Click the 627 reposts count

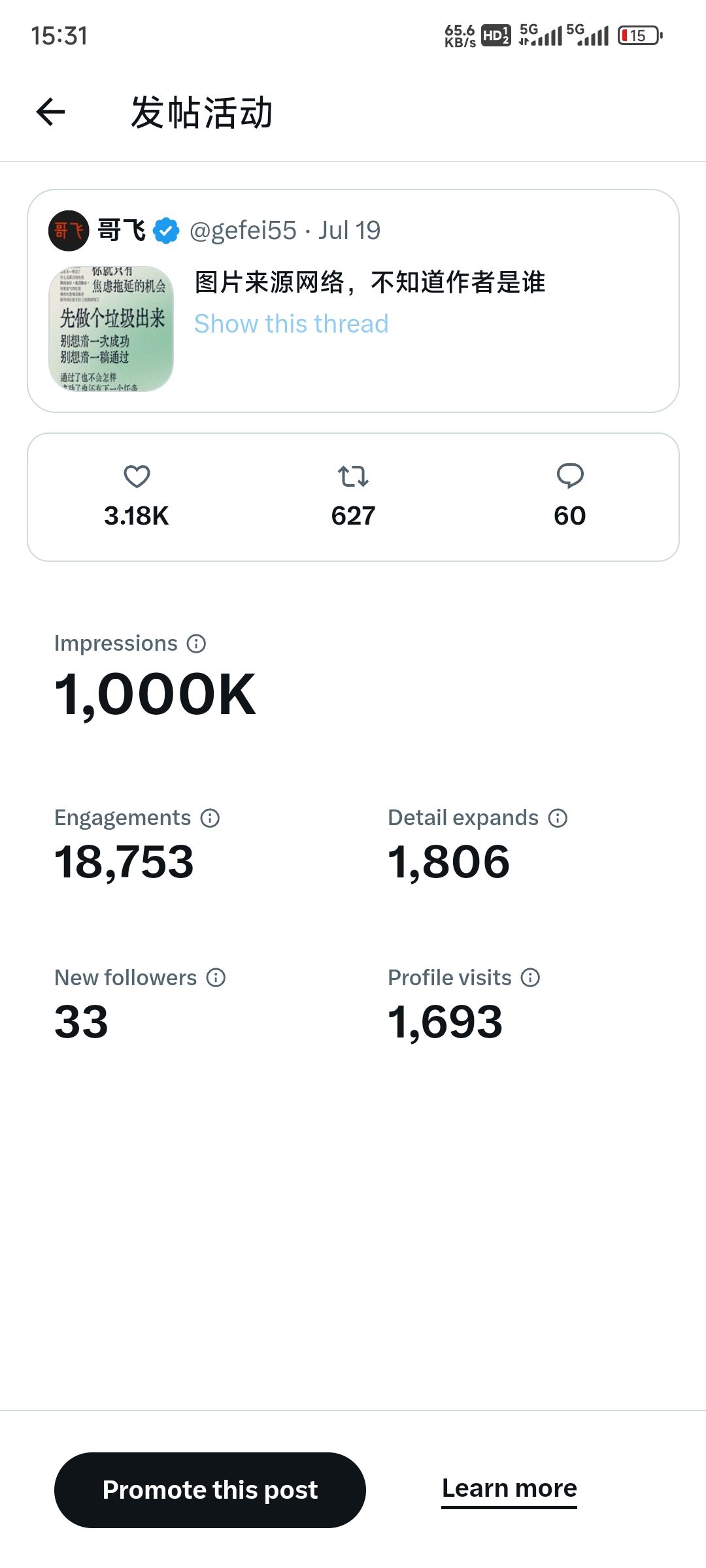353,516
